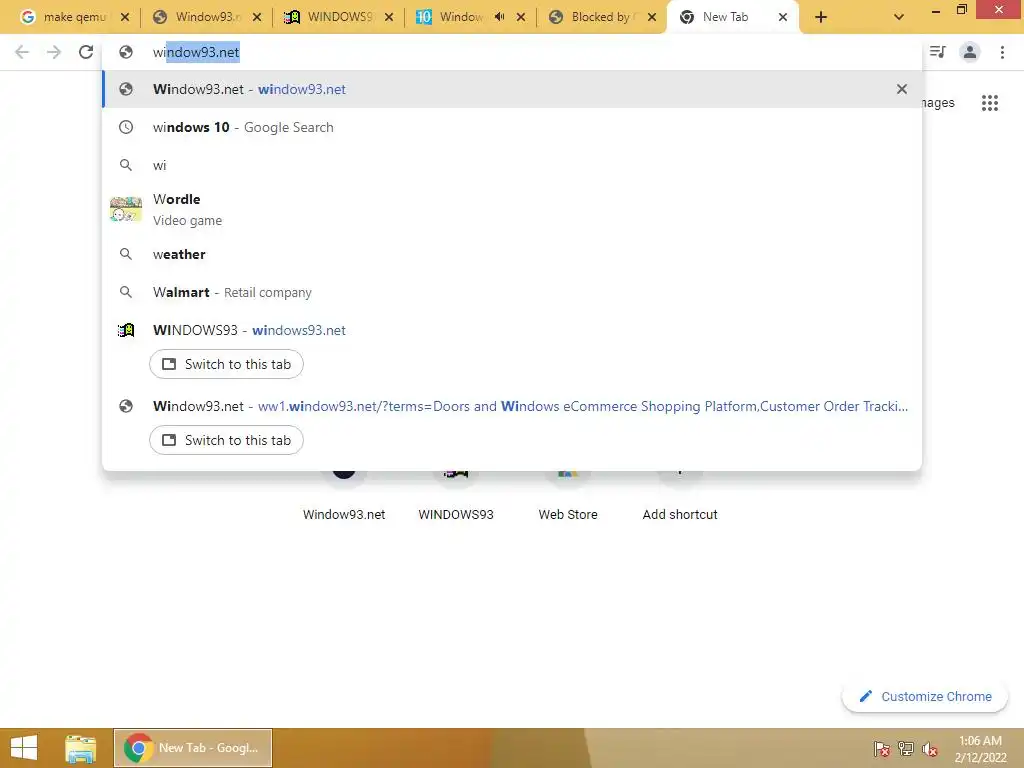Choose the Window93.net - window93.net suggestion
Image resolution: width=1024 pixels, height=768 pixels.
point(512,89)
